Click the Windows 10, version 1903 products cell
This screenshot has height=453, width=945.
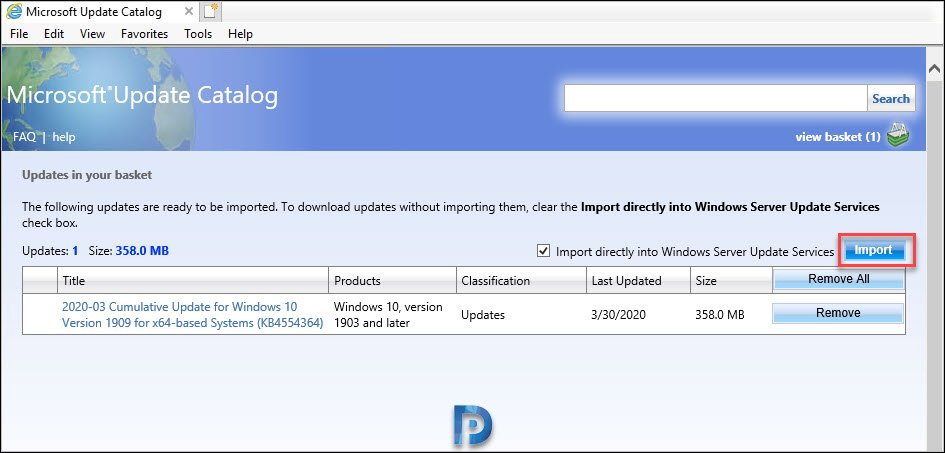pyautogui.click(x=388, y=314)
